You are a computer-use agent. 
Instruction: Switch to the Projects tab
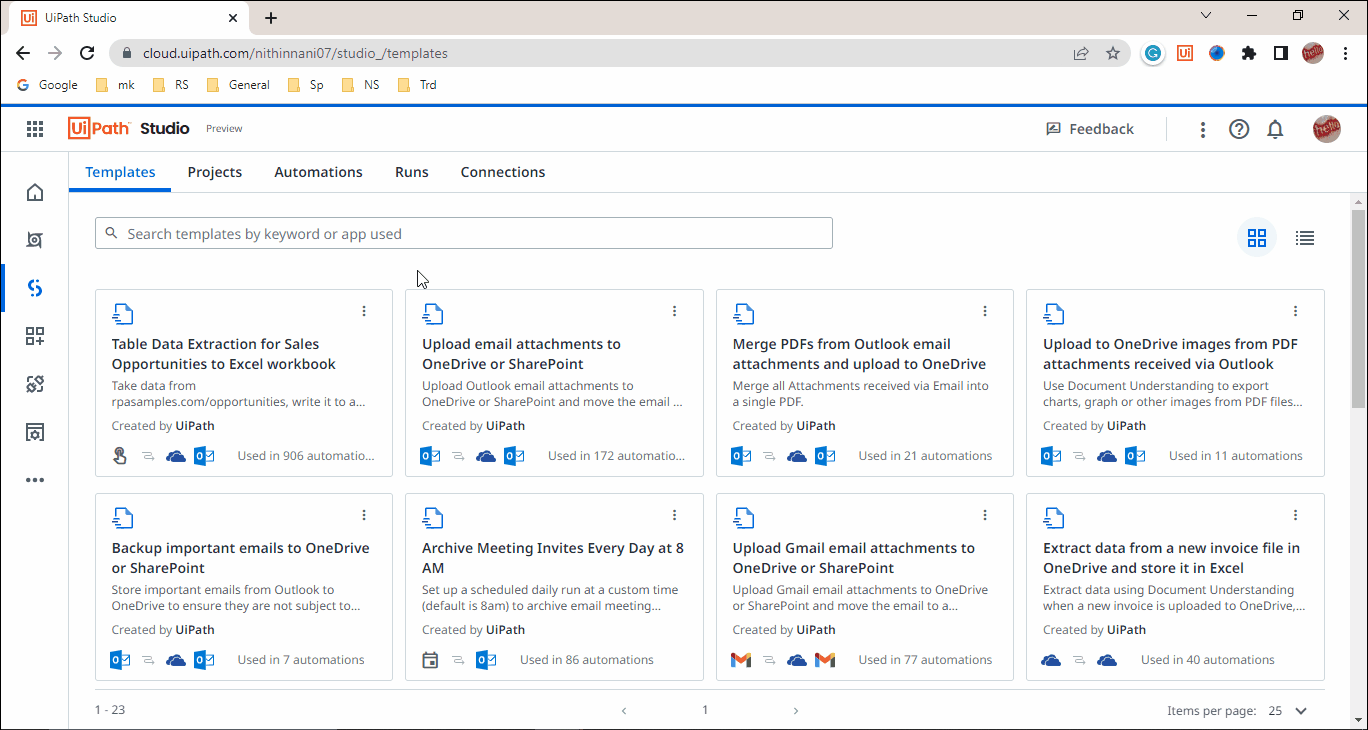pos(215,172)
